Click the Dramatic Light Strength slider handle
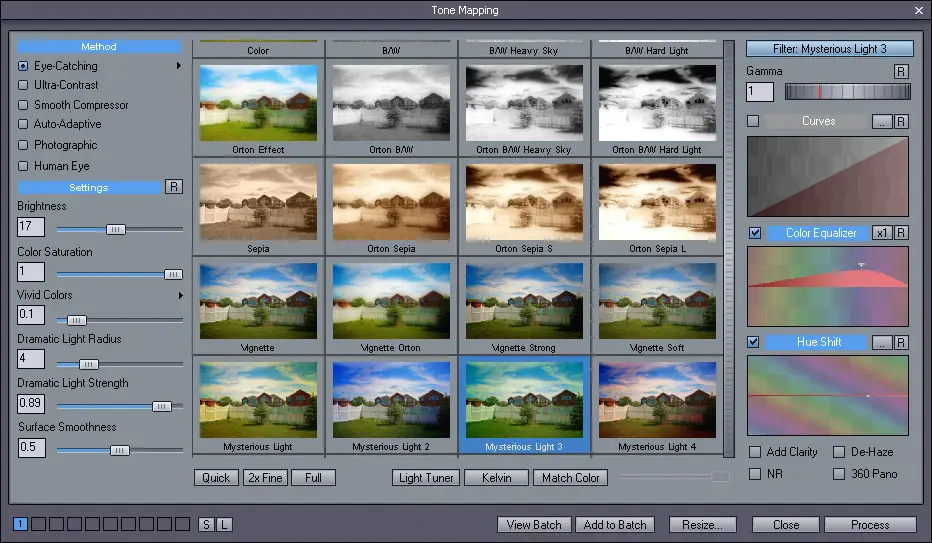This screenshot has height=543, width=932. point(162,406)
